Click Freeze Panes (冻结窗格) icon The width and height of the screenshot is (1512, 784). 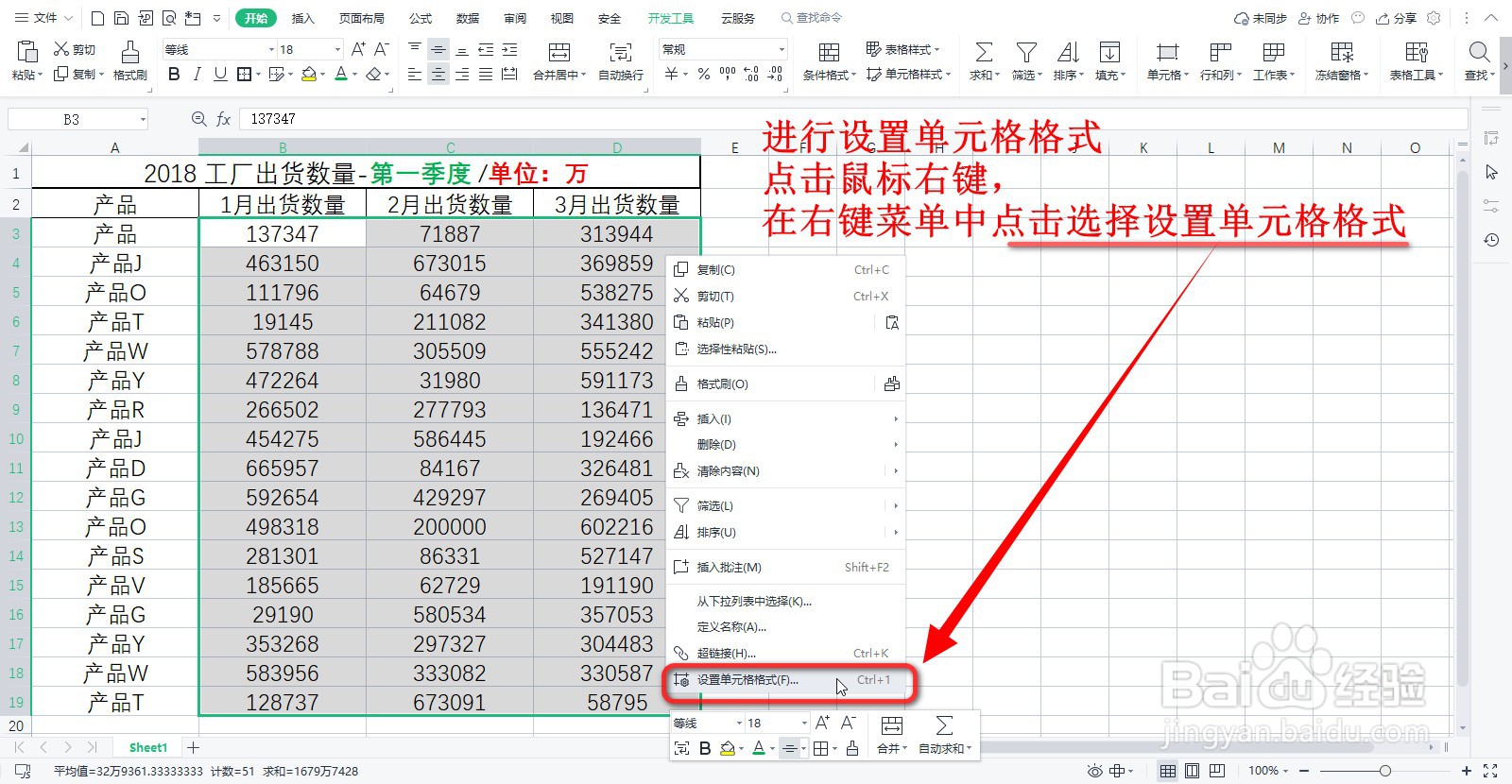(x=1342, y=52)
